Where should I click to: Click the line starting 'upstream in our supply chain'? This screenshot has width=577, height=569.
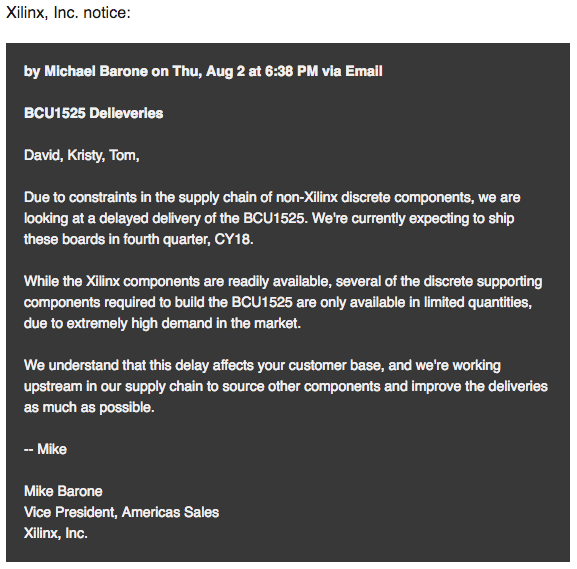coord(286,386)
